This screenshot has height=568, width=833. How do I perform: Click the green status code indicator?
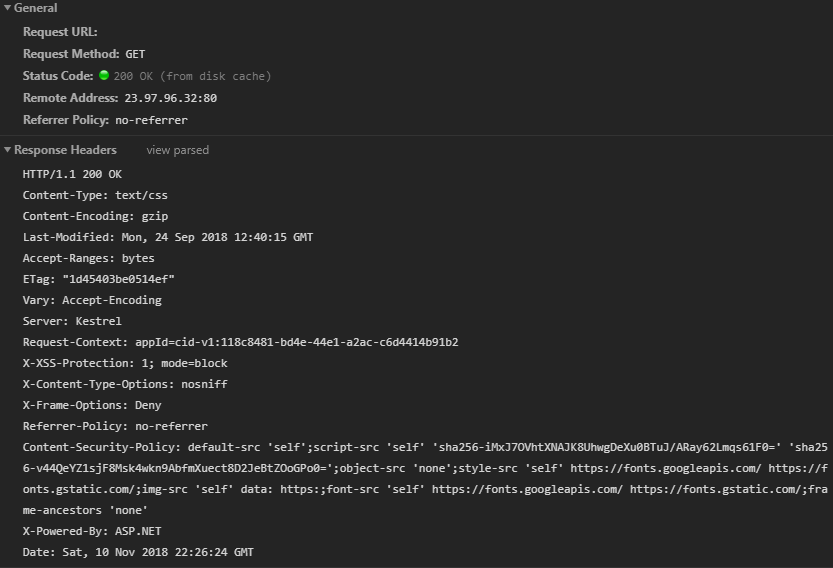104,75
